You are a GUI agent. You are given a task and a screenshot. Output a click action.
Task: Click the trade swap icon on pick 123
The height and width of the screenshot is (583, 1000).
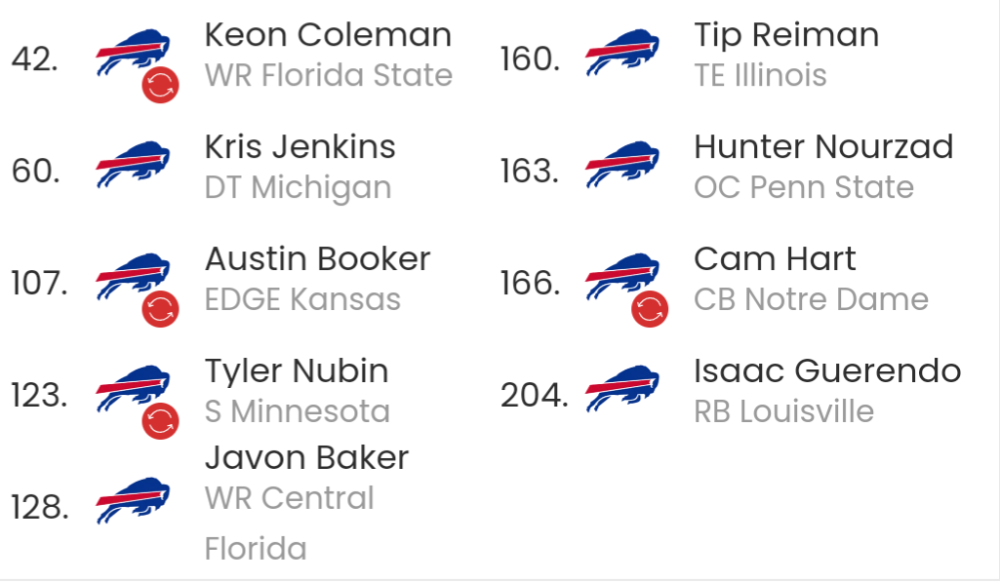click(x=160, y=422)
